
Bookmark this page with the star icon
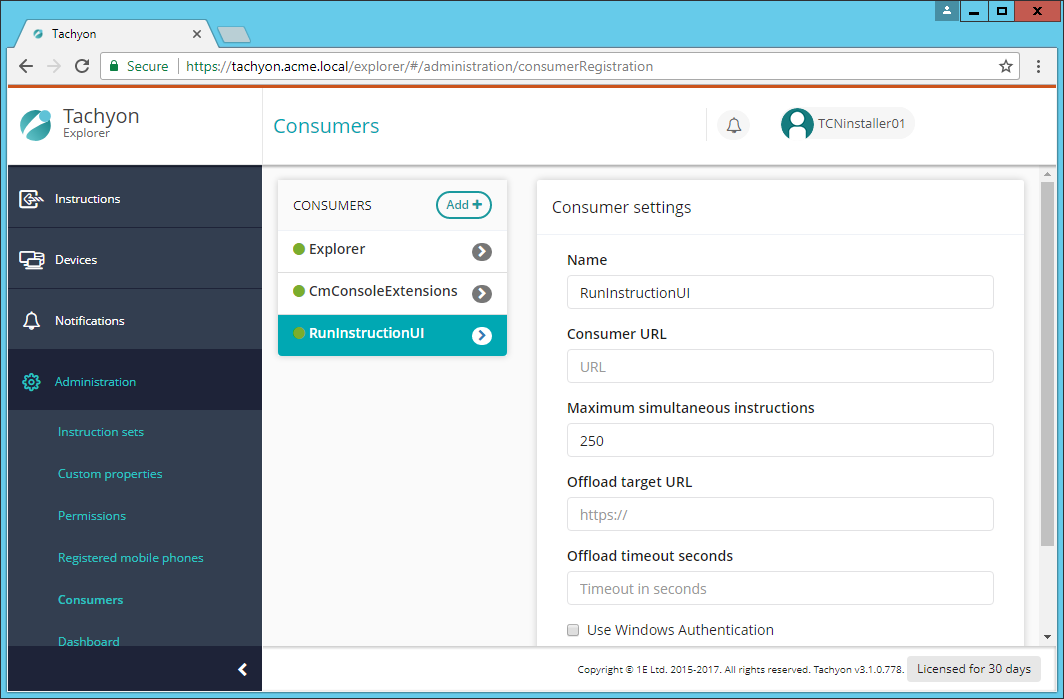click(x=1006, y=66)
